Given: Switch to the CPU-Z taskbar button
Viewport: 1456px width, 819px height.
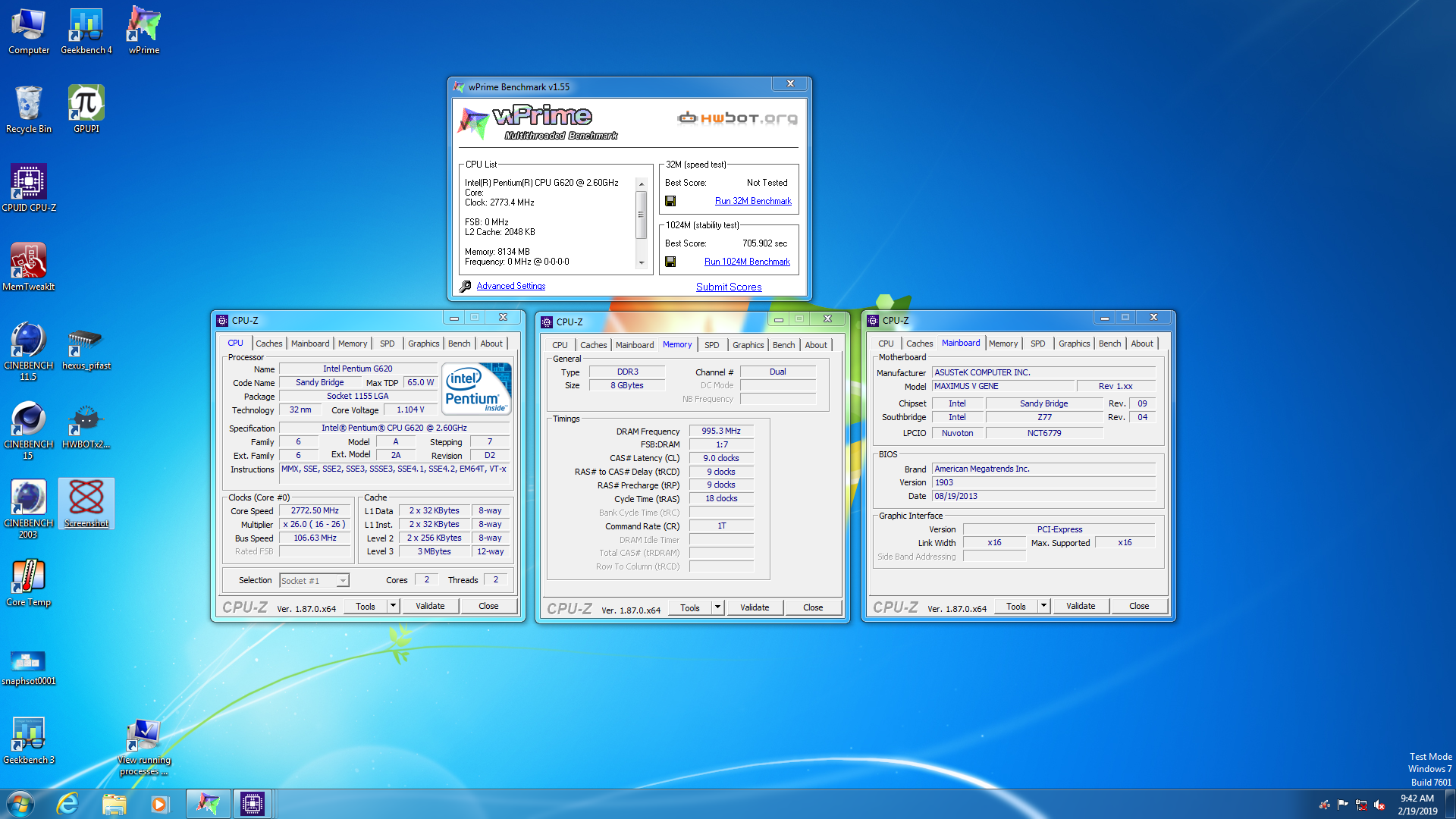Looking at the screenshot, I should (x=253, y=804).
